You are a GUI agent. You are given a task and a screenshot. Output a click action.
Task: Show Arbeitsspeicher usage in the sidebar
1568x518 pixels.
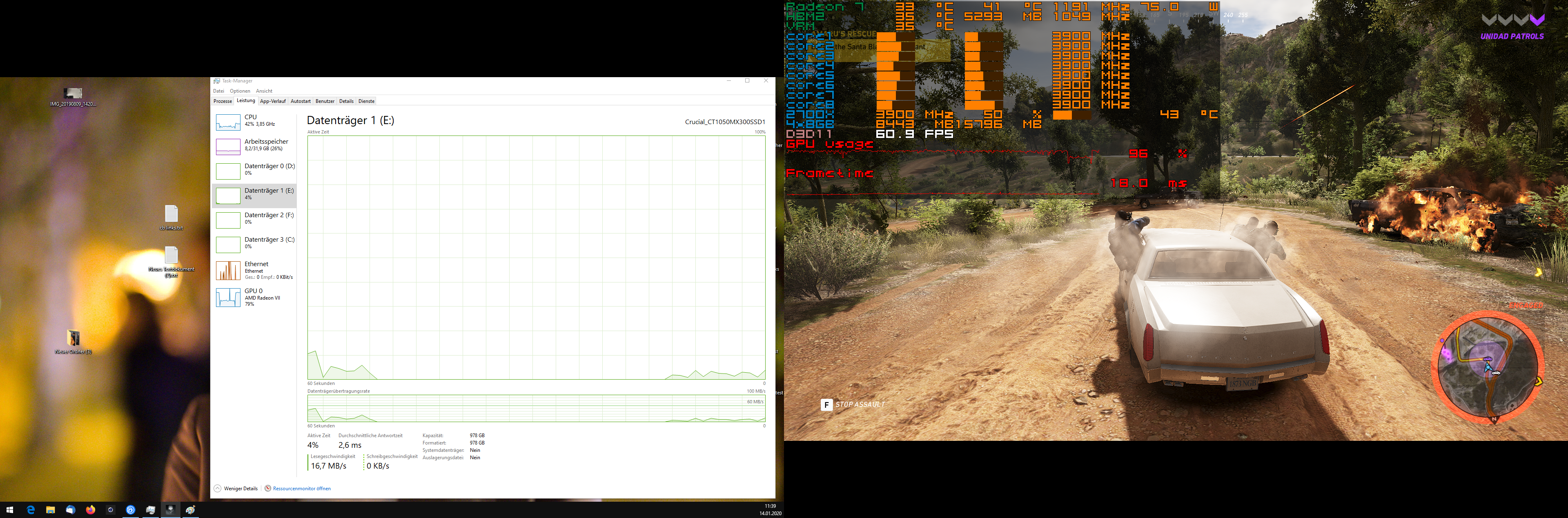click(x=254, y=146)
